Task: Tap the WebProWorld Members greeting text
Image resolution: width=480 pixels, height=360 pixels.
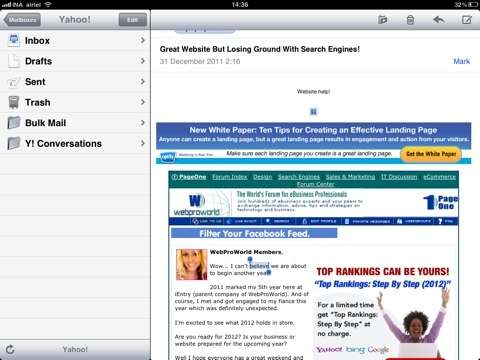Action: 246,252
